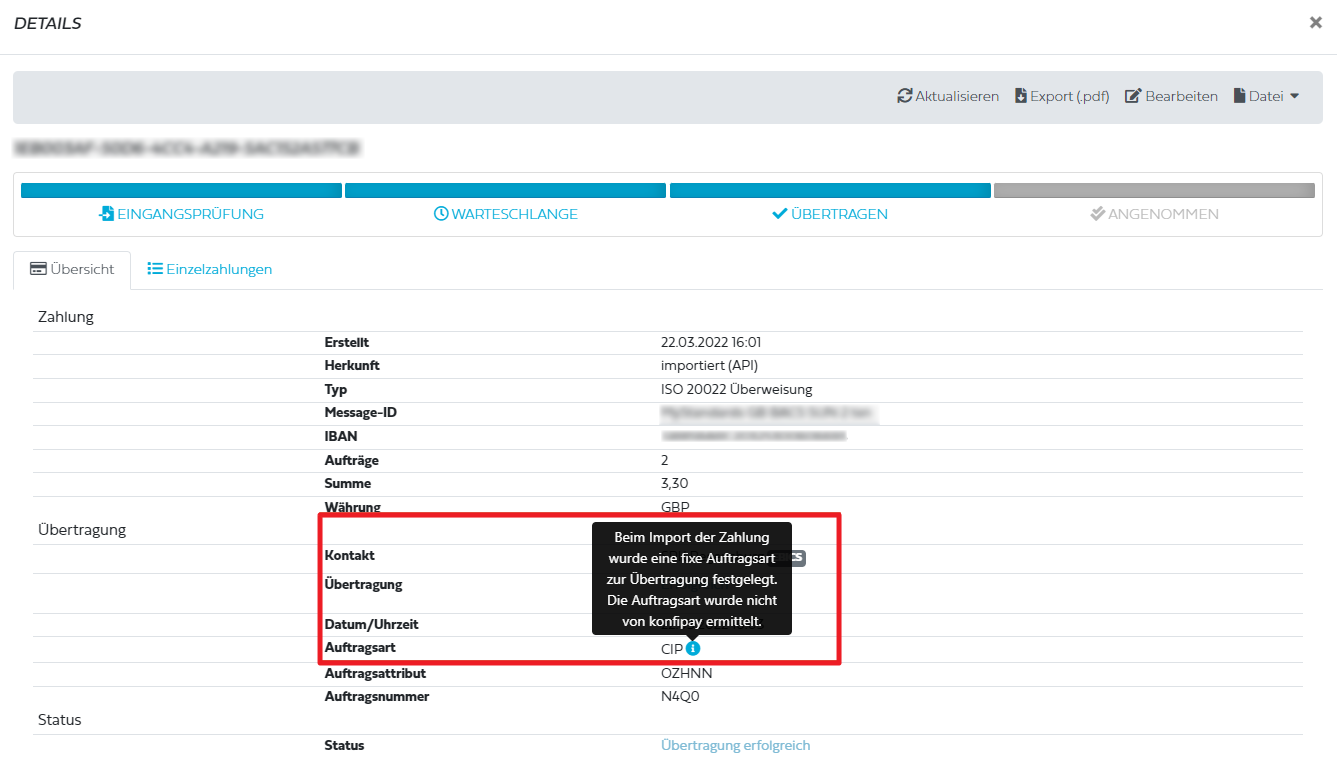Click the Datei file icon

[x=1240, y=96]
